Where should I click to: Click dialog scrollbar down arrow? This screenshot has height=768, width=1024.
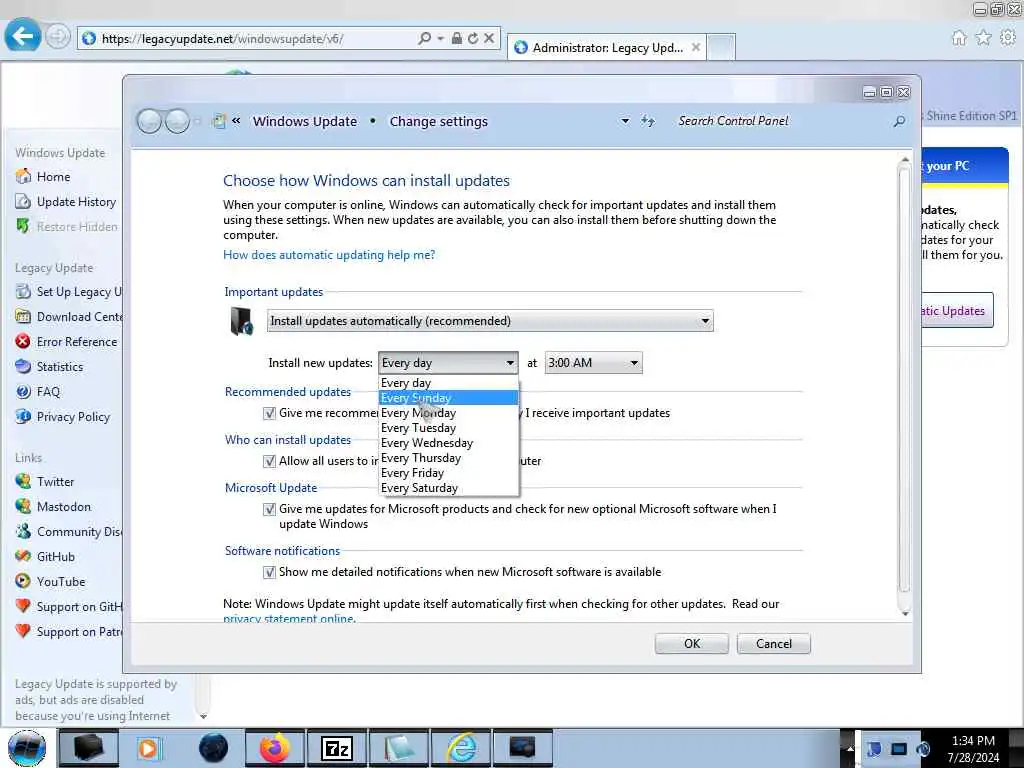(905, 613)
